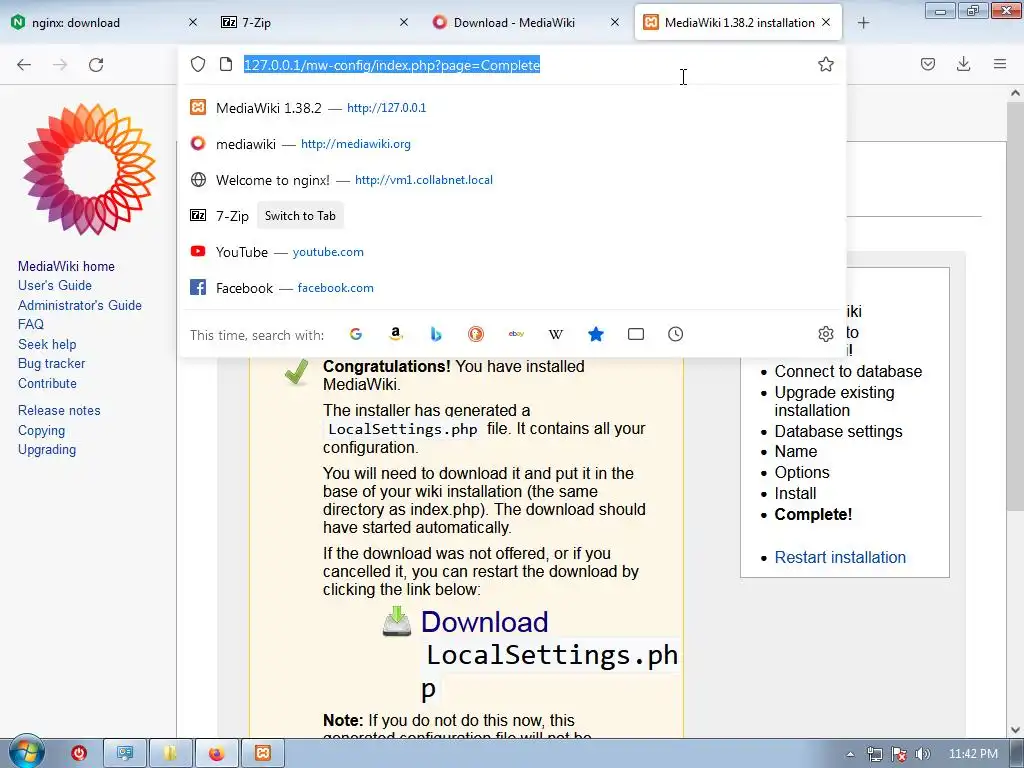Open the downloads arrow icon

[963, 64]
